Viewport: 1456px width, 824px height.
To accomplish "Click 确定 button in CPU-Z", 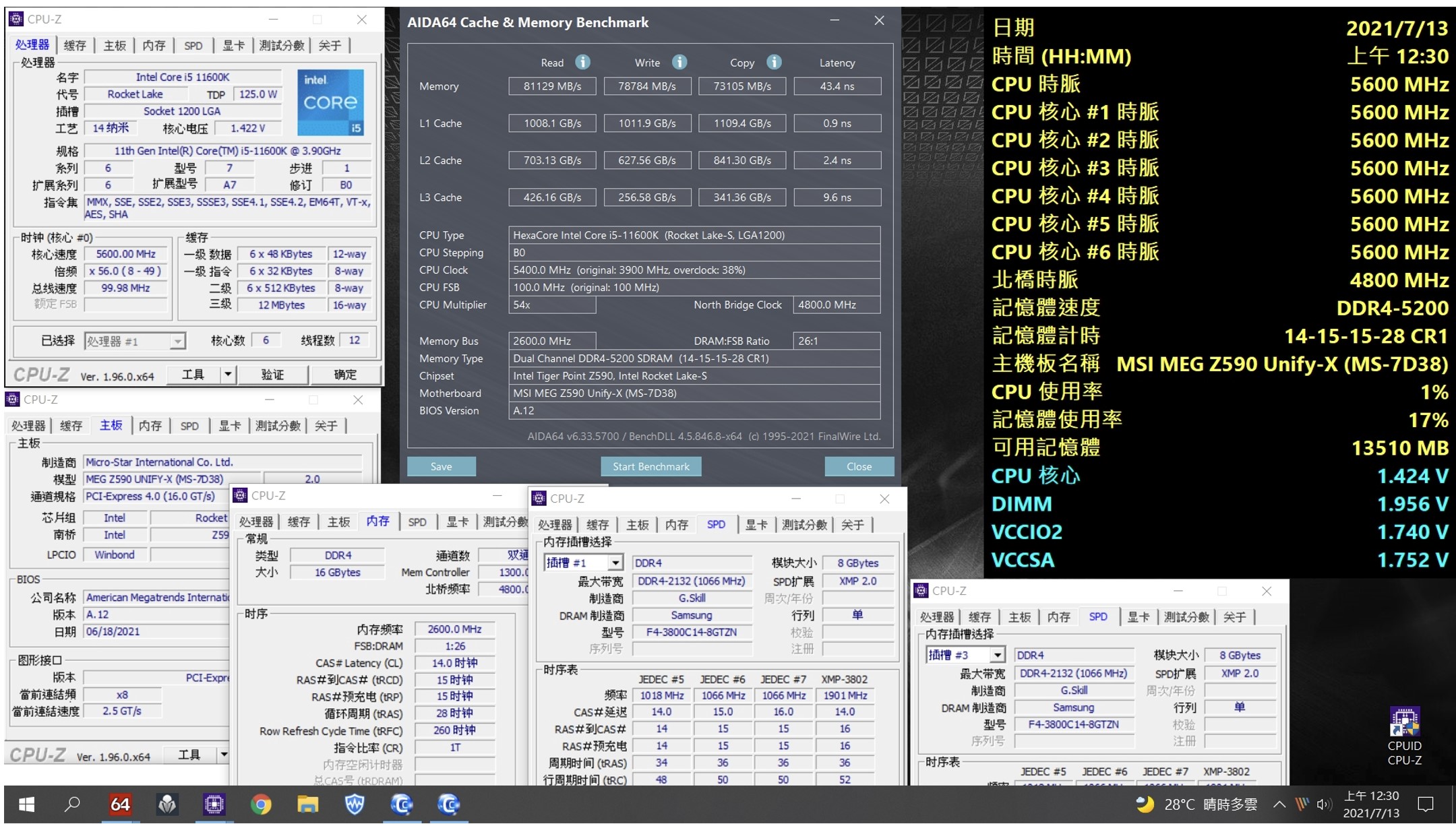I will 345,374.
